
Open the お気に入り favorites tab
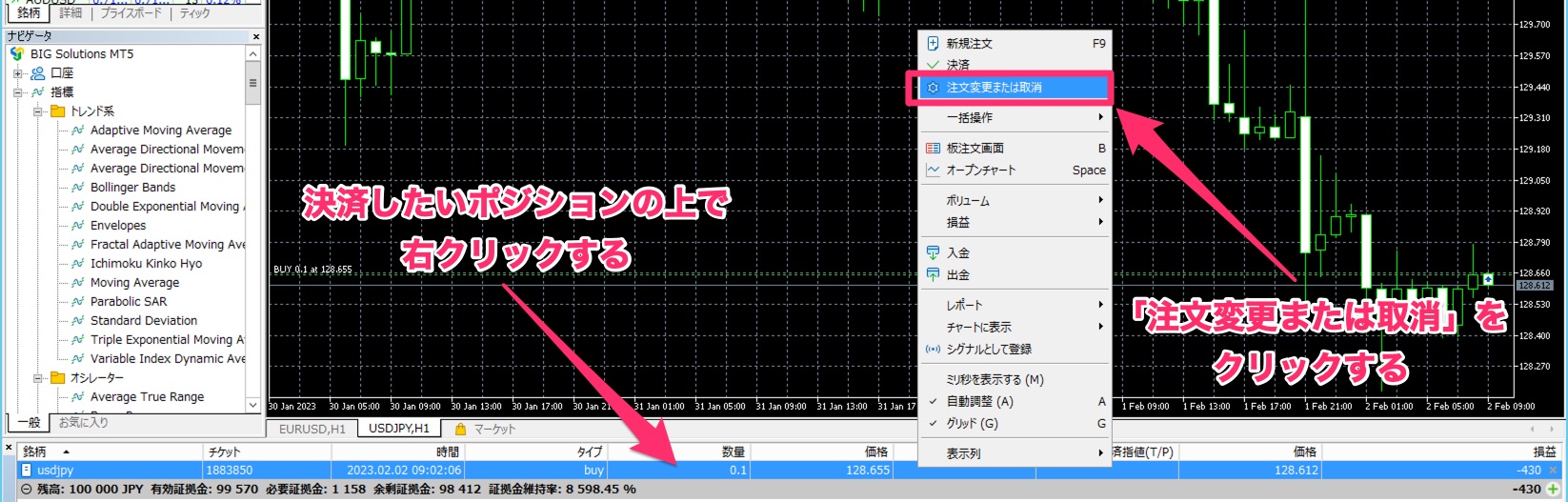click(84, 423)
